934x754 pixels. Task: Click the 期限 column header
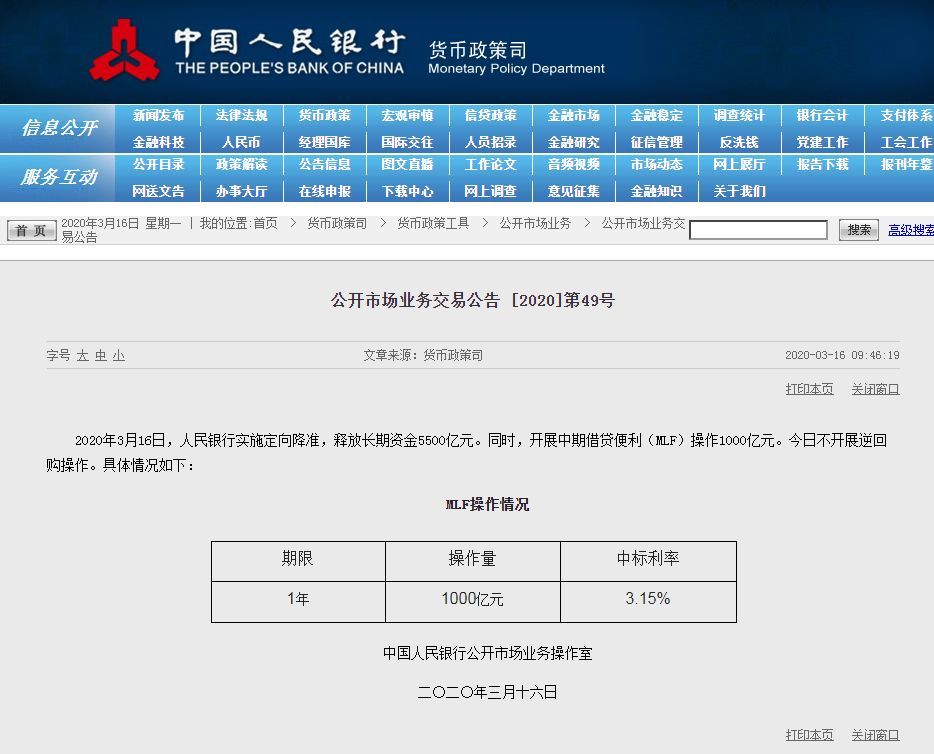pyautogui.click(x=298, y=562)
